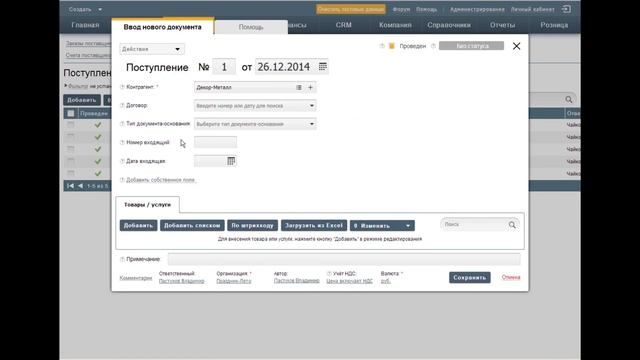Click help icon next to Номер входящий
Screen dimensions: 640x360
click(x=122, y=142)
